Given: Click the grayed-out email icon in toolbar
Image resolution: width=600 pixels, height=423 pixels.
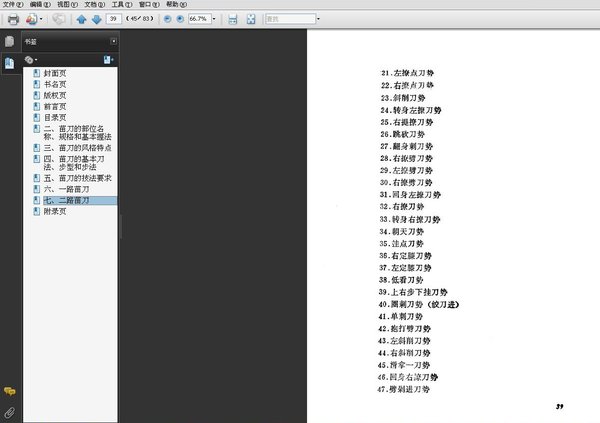Looking at the screenshot, I should (x=59, y=19).
